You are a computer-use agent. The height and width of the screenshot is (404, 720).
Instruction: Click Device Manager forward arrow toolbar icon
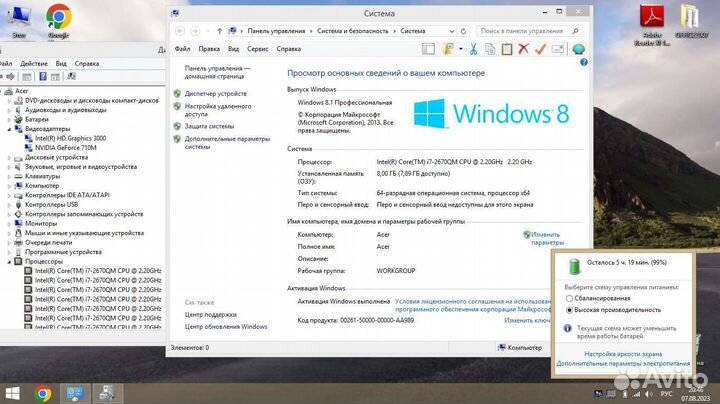(11, 77)
